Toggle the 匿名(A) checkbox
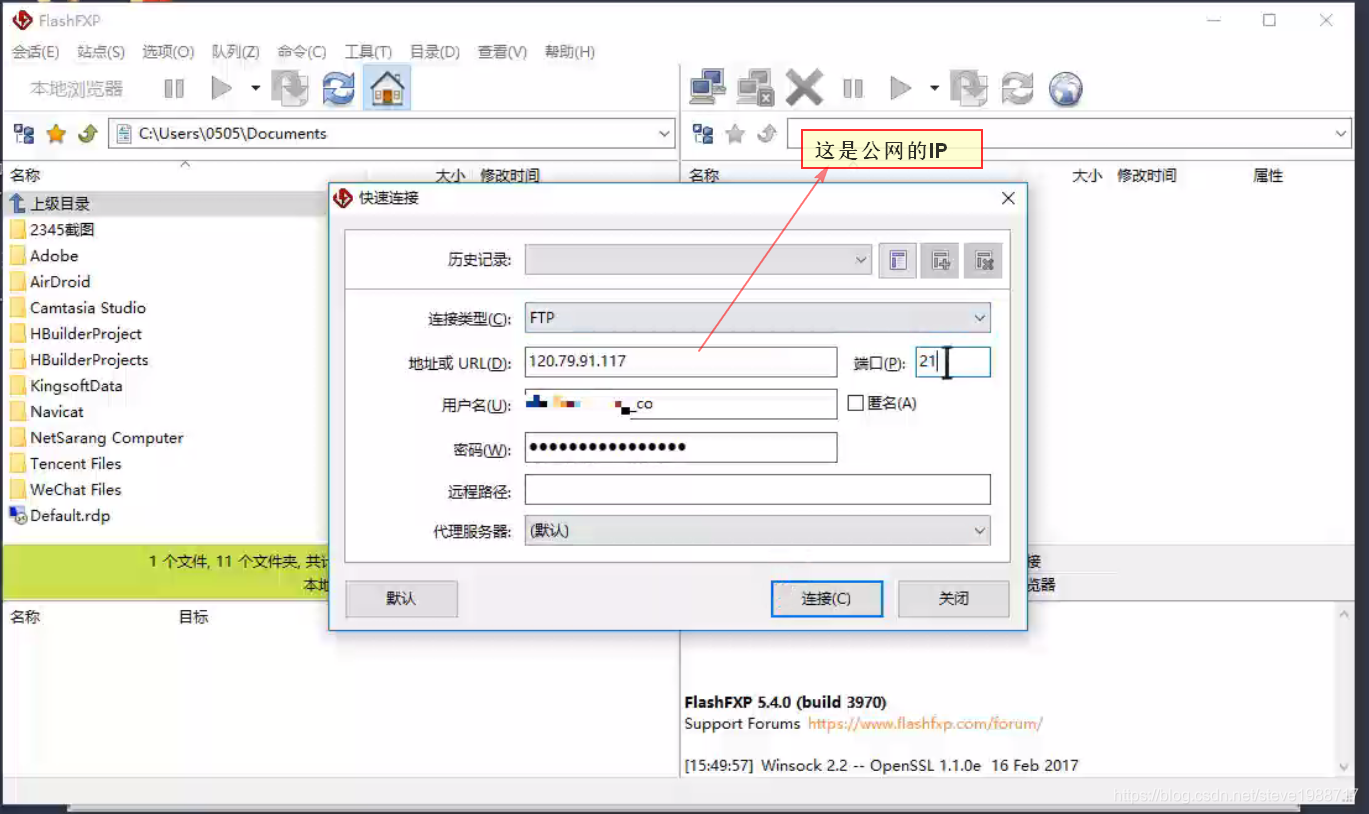The width and height of the screenshot is (1369, 814). [x=855, y=403]
